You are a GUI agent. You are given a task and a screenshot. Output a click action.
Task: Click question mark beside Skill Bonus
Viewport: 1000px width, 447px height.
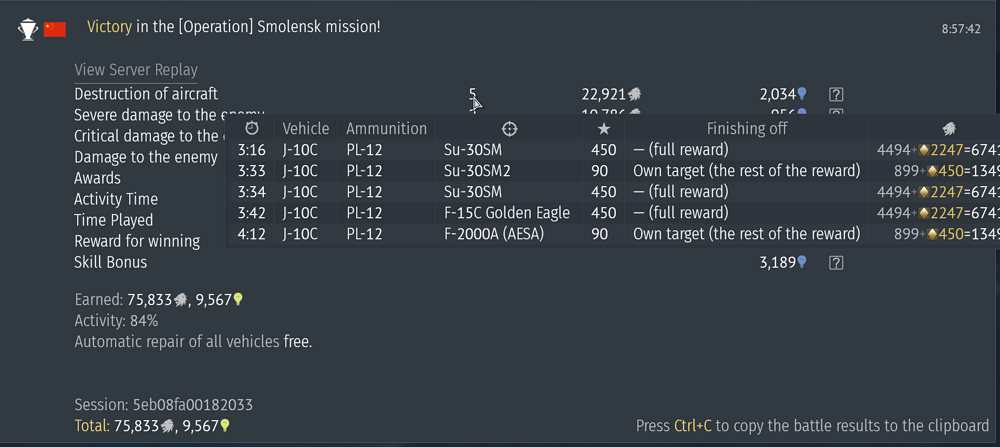pos(837,262)
